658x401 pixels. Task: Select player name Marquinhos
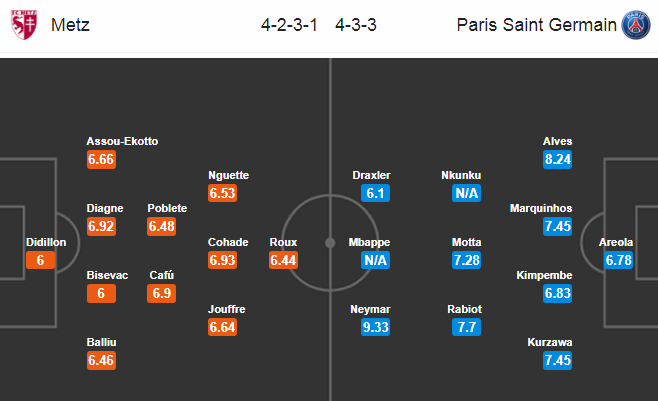tap(541, 208)
